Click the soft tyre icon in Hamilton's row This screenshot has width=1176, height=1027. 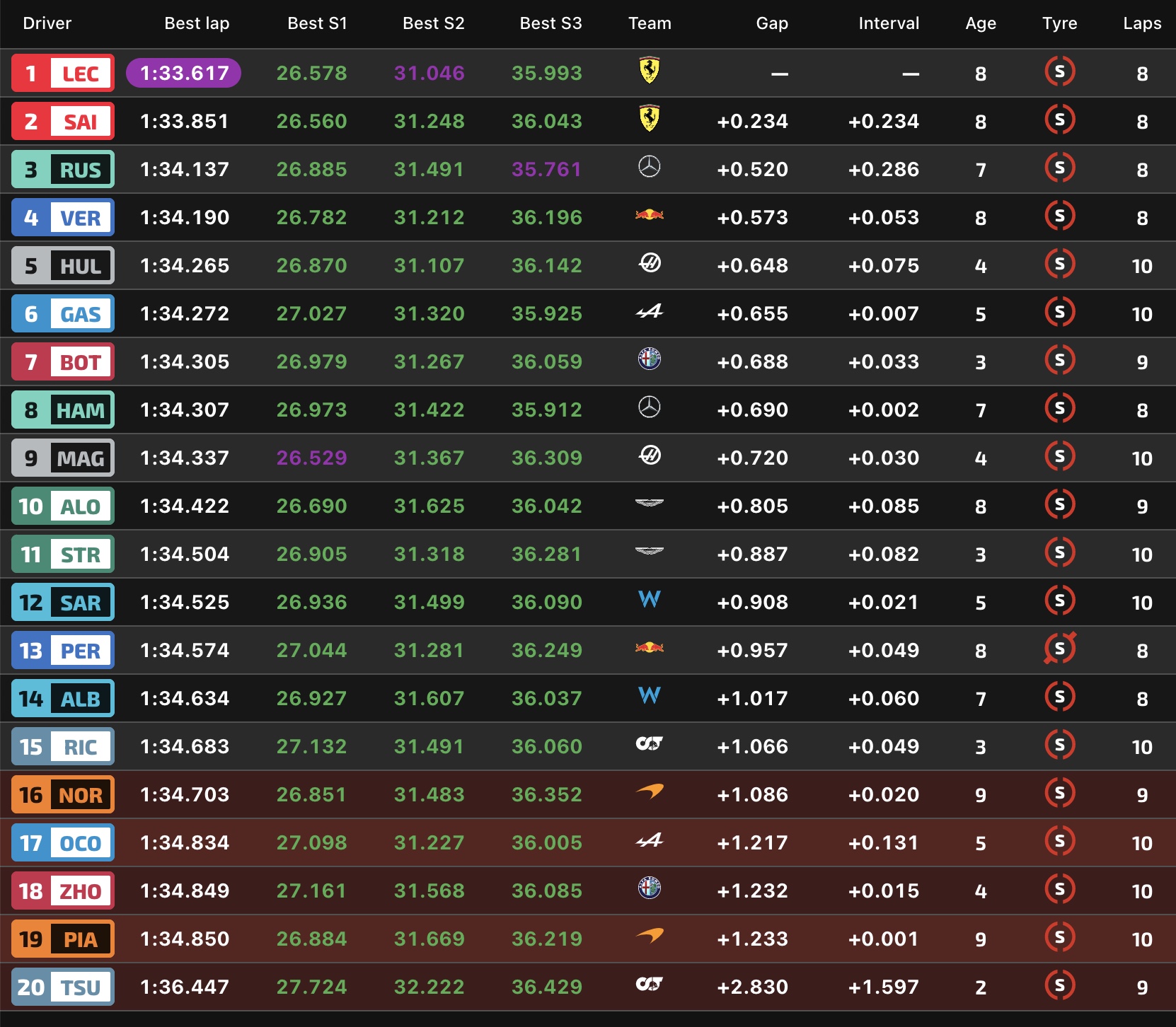tap(1059, 408)
